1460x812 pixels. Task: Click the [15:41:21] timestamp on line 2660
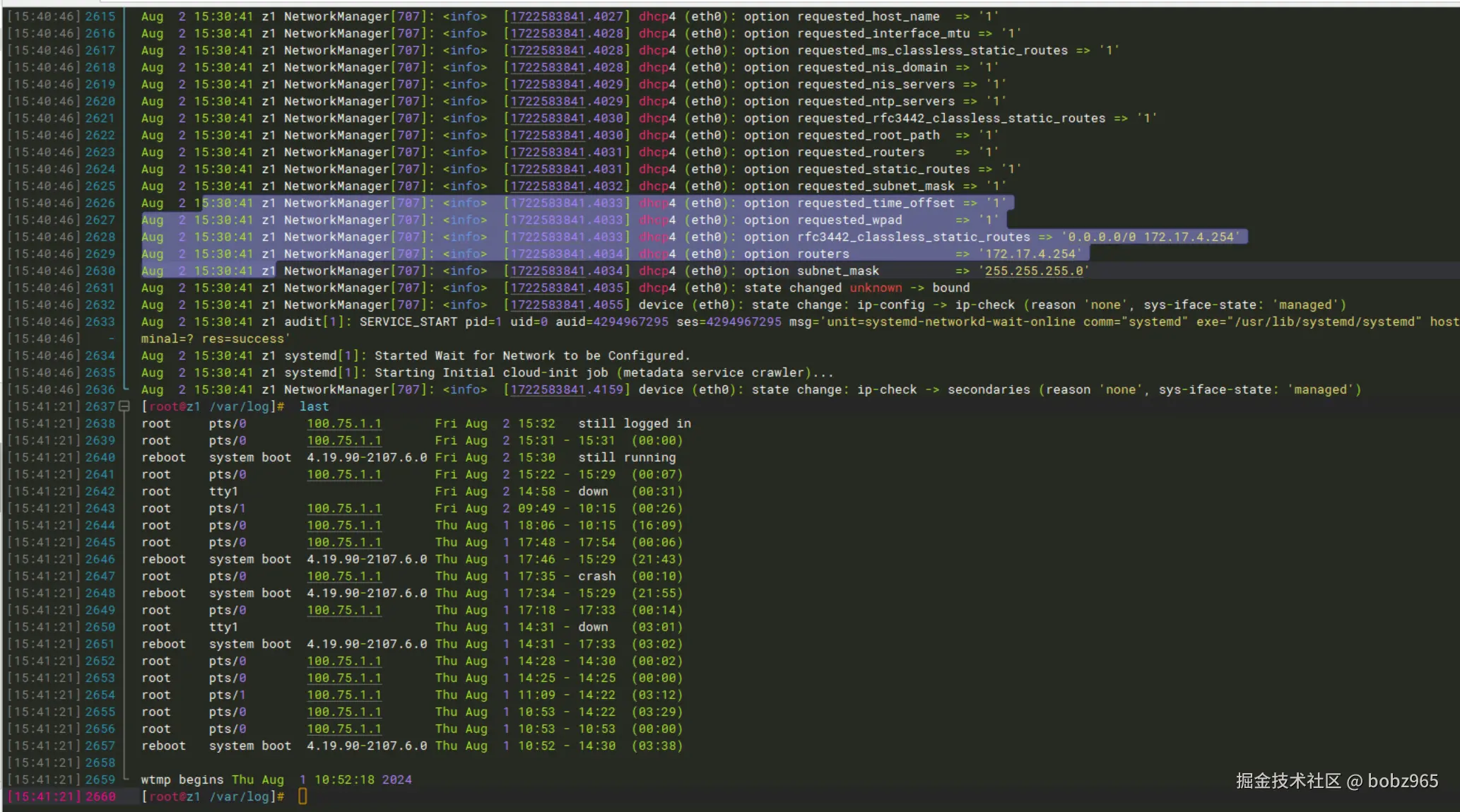click(44, 796)
